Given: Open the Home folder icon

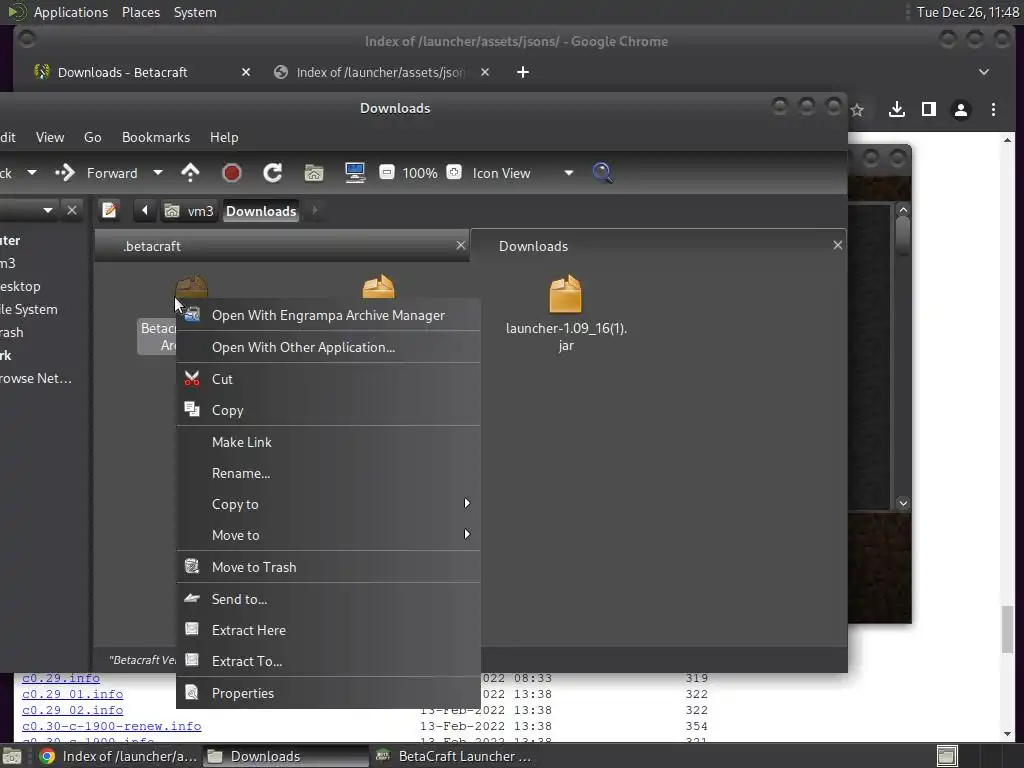Looking at the screenshot, I should pyautogui.click(x=314, y=173).
